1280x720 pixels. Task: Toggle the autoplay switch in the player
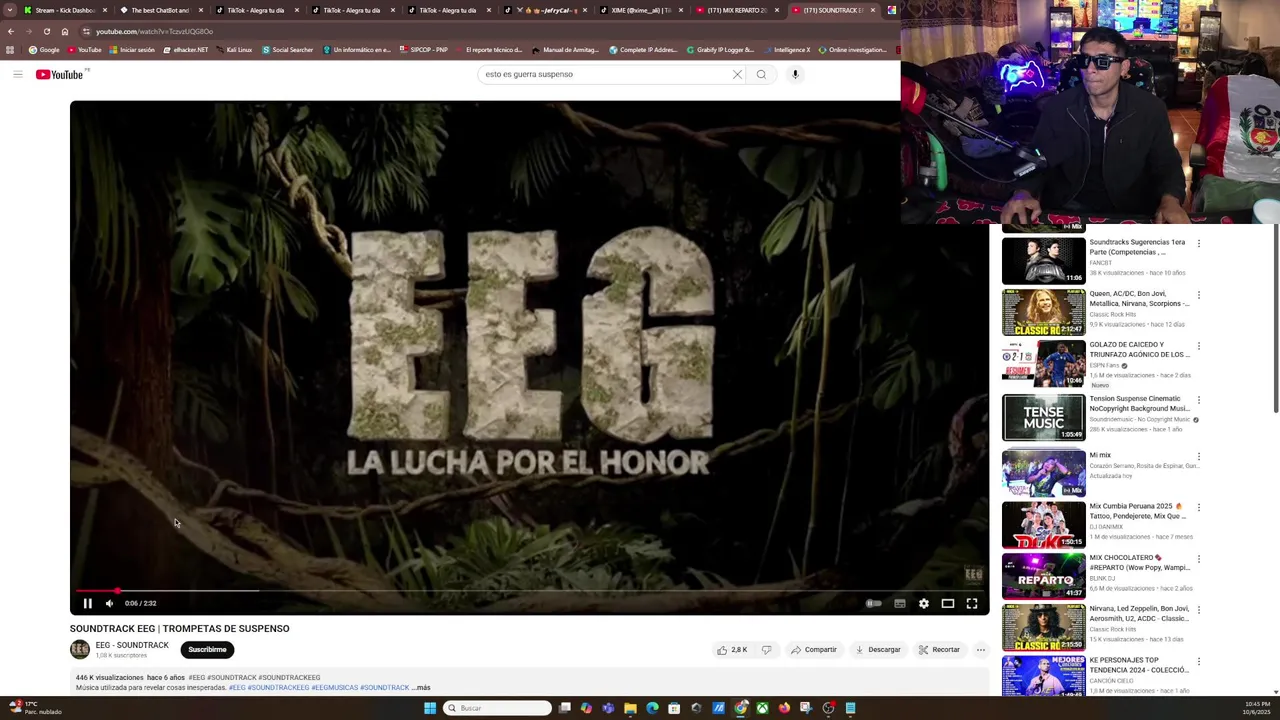[874, 603]
